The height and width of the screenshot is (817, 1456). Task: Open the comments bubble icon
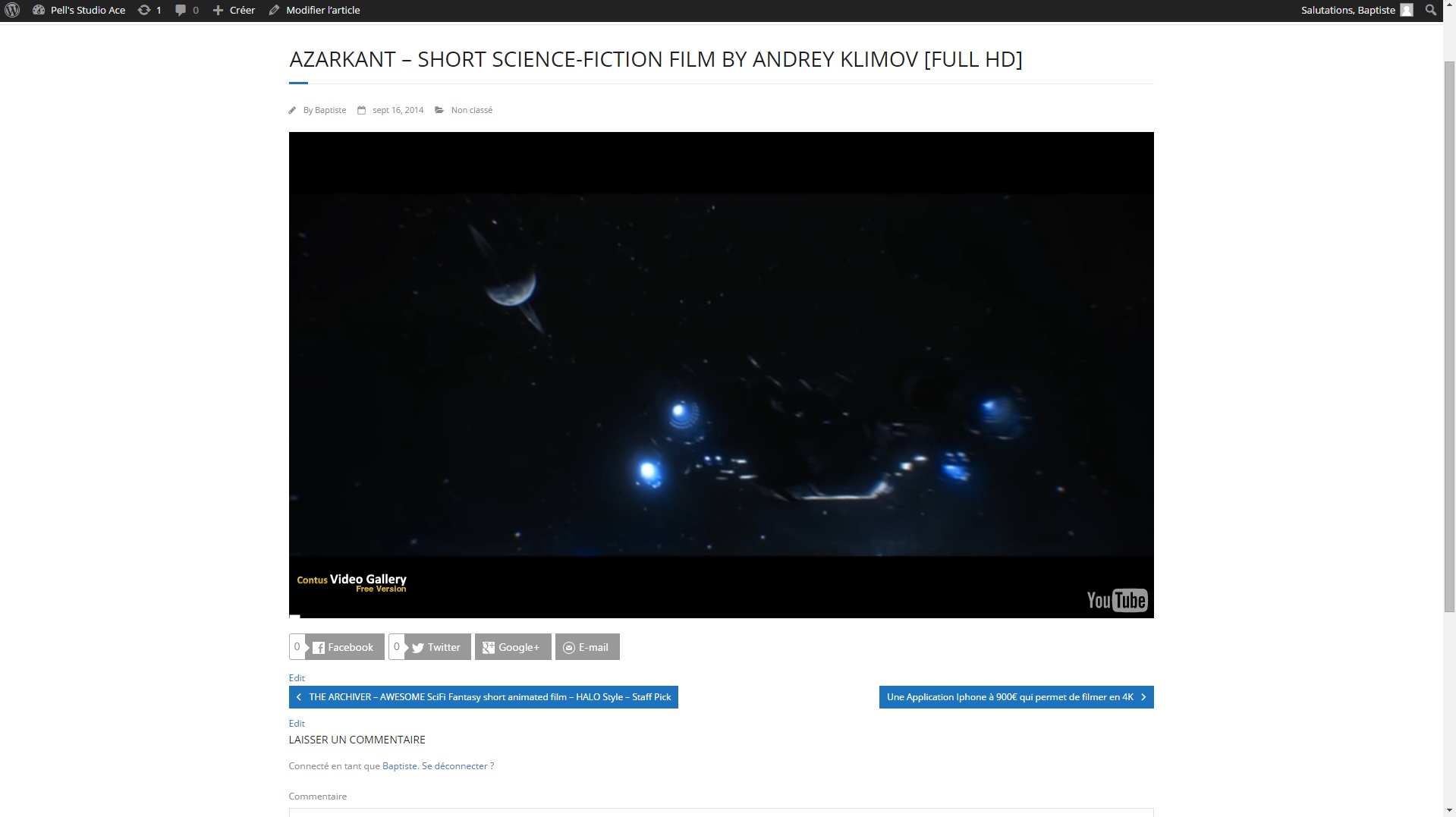(181, 10)
